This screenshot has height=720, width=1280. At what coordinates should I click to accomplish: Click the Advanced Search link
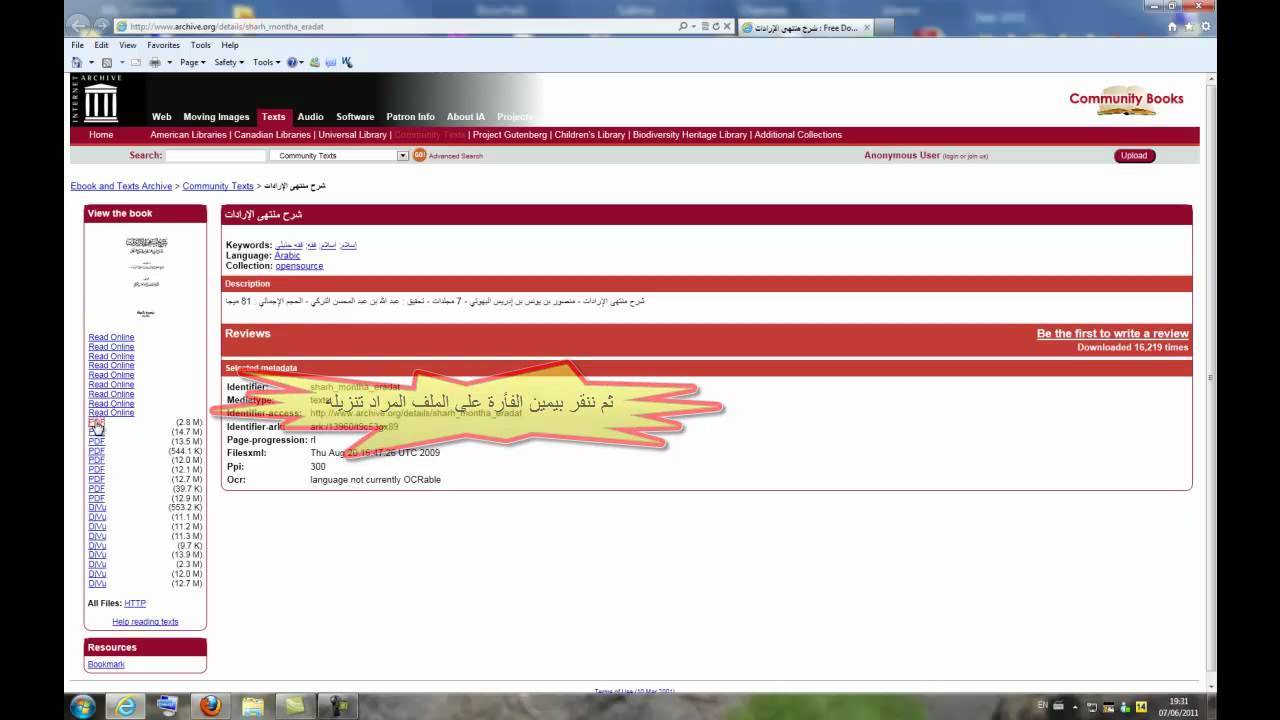point(456,156)
